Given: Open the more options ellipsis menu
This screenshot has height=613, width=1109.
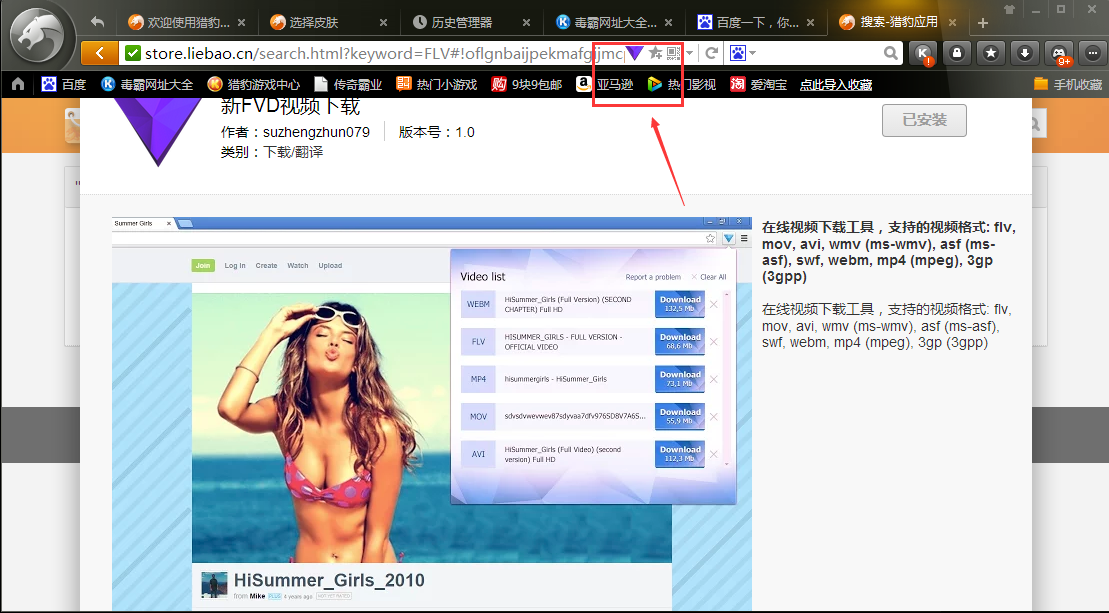Looking at the screenshot, I should (1092, 53).
